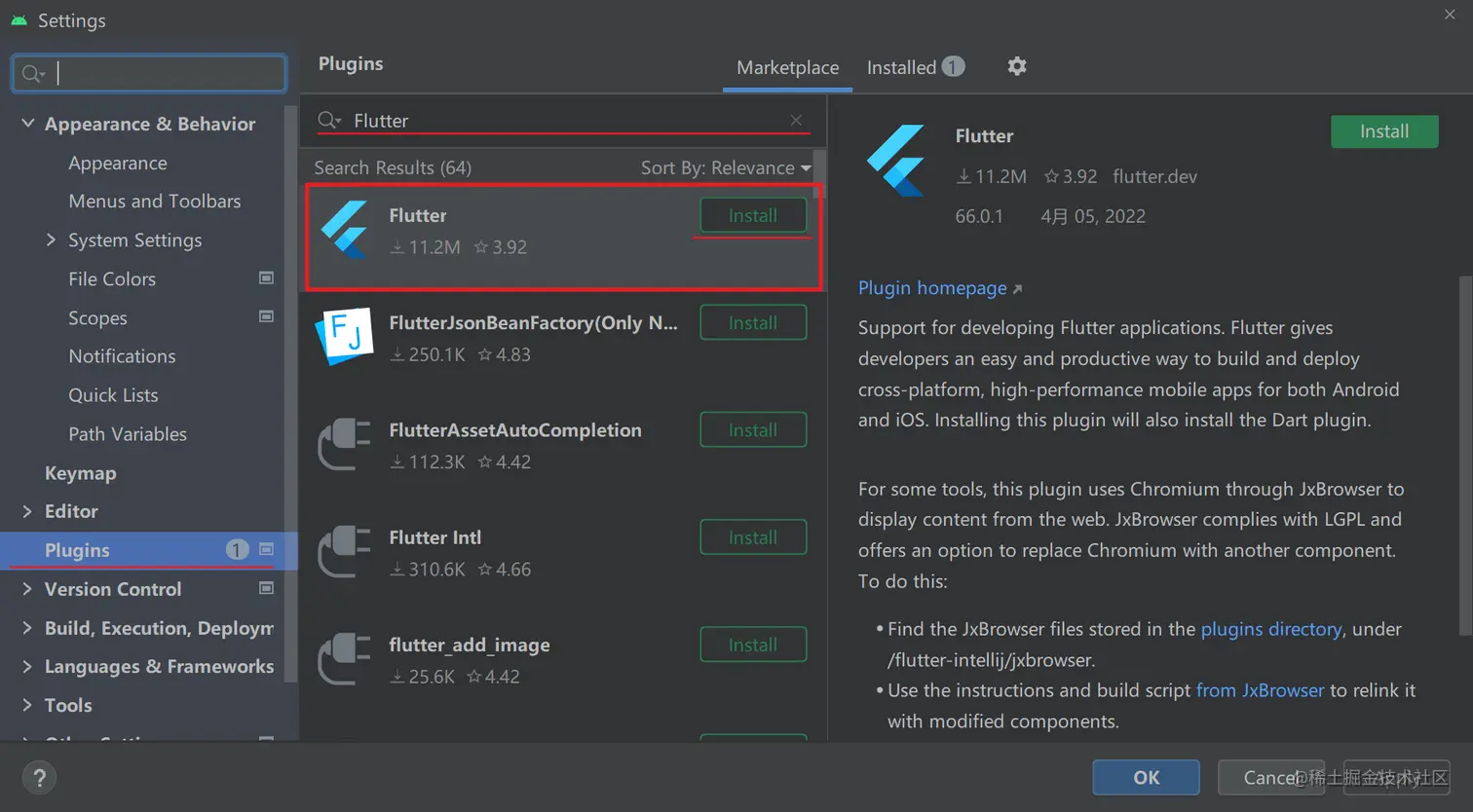This screenshot has height=812, width=1473.
Task: Expand the Editor settings node
Action: coord(27,511)
